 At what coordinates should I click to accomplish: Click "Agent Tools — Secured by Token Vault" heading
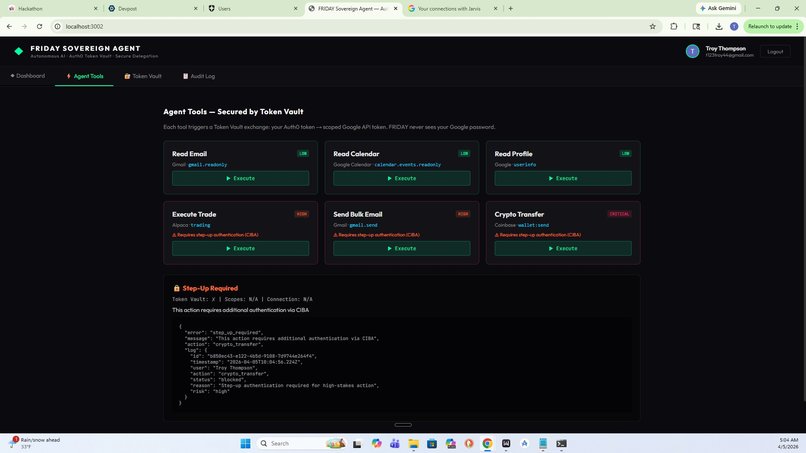pos(233,112)
